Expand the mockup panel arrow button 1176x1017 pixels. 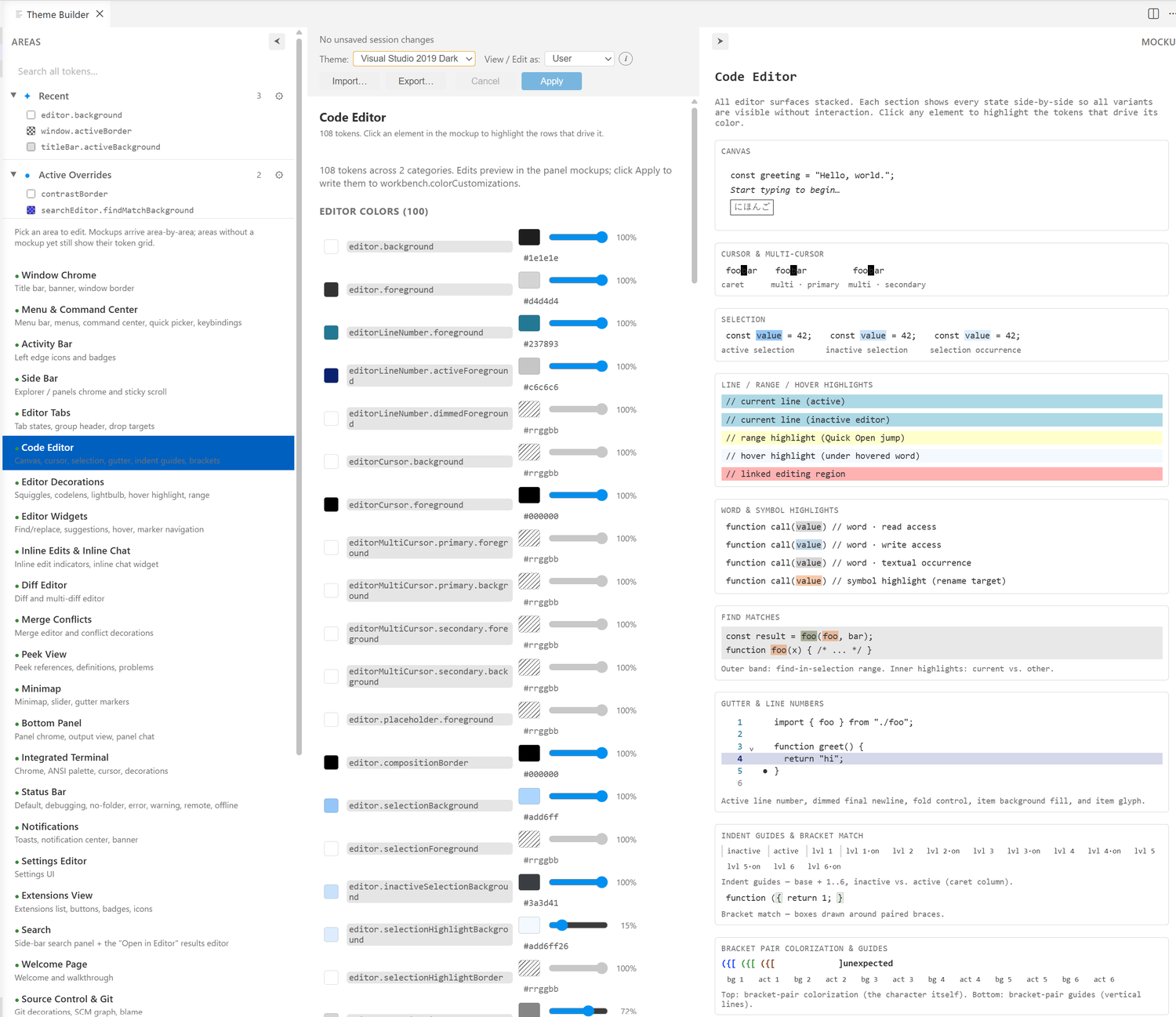720,42
